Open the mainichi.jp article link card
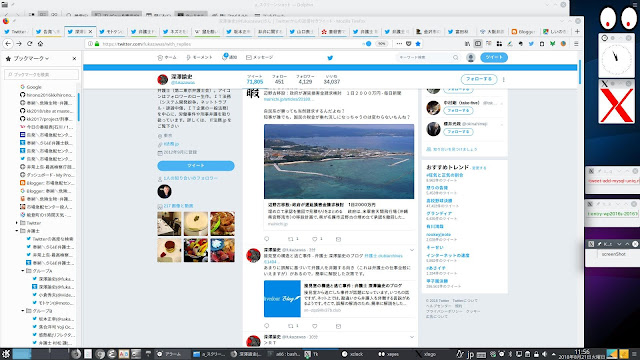The image size is (640, 360). click(x=339, y=214)
